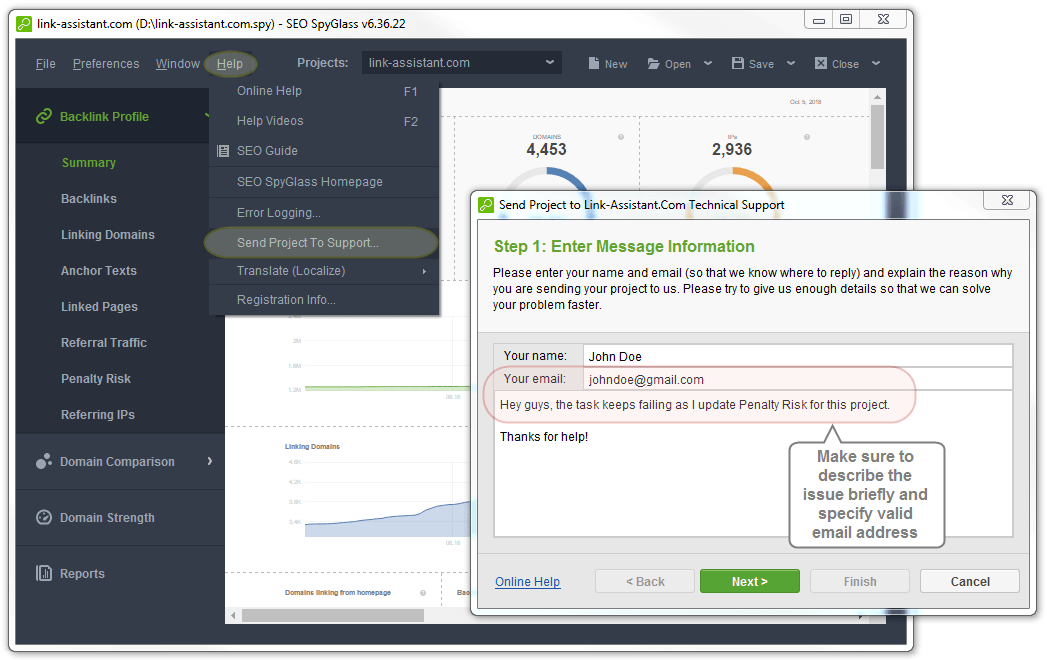Click the scroll-up arrow of the vertical scrollbar
1047x660 pixels.
point(877,98)
